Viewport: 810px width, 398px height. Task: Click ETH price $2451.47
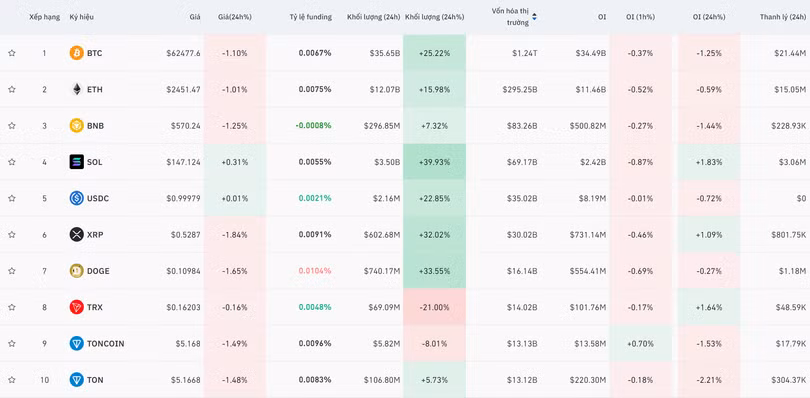pyautogui.click(x=183, y=89)
